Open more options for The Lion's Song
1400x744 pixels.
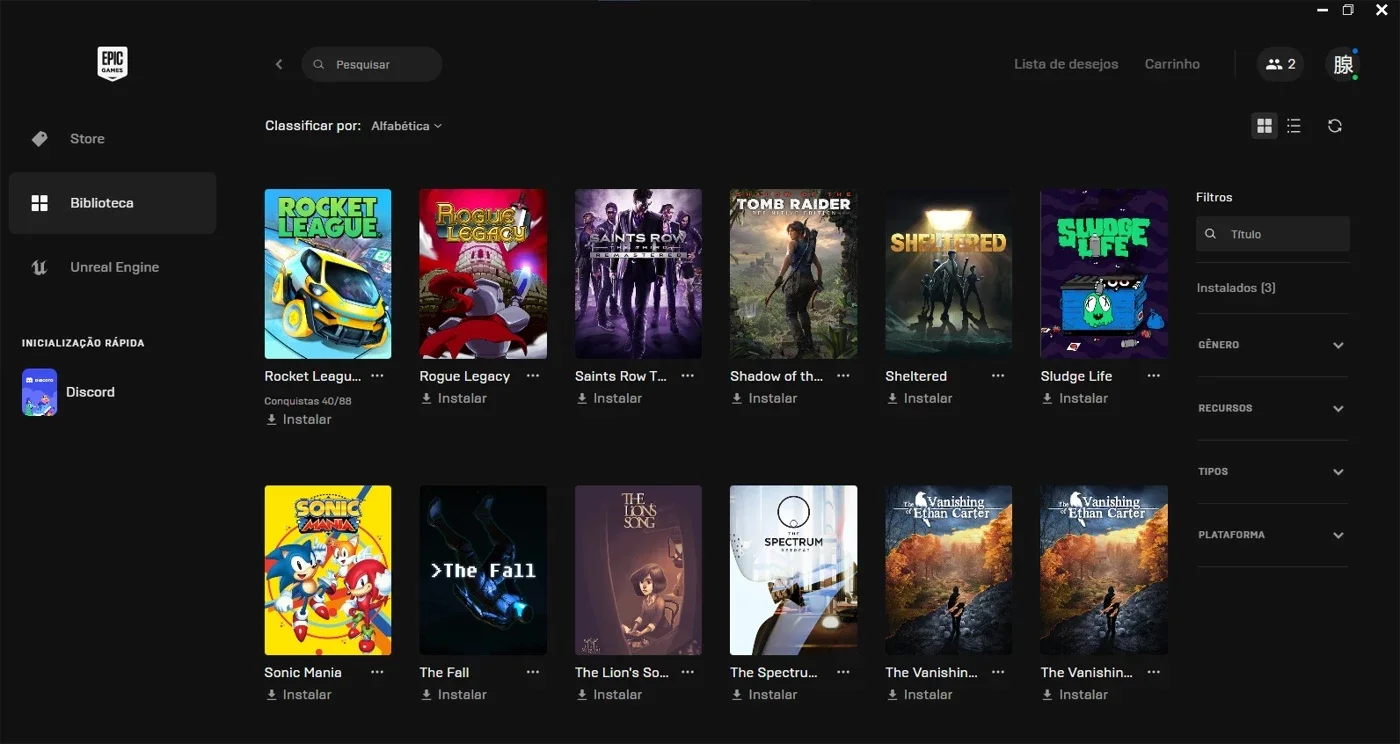(688, 672)
